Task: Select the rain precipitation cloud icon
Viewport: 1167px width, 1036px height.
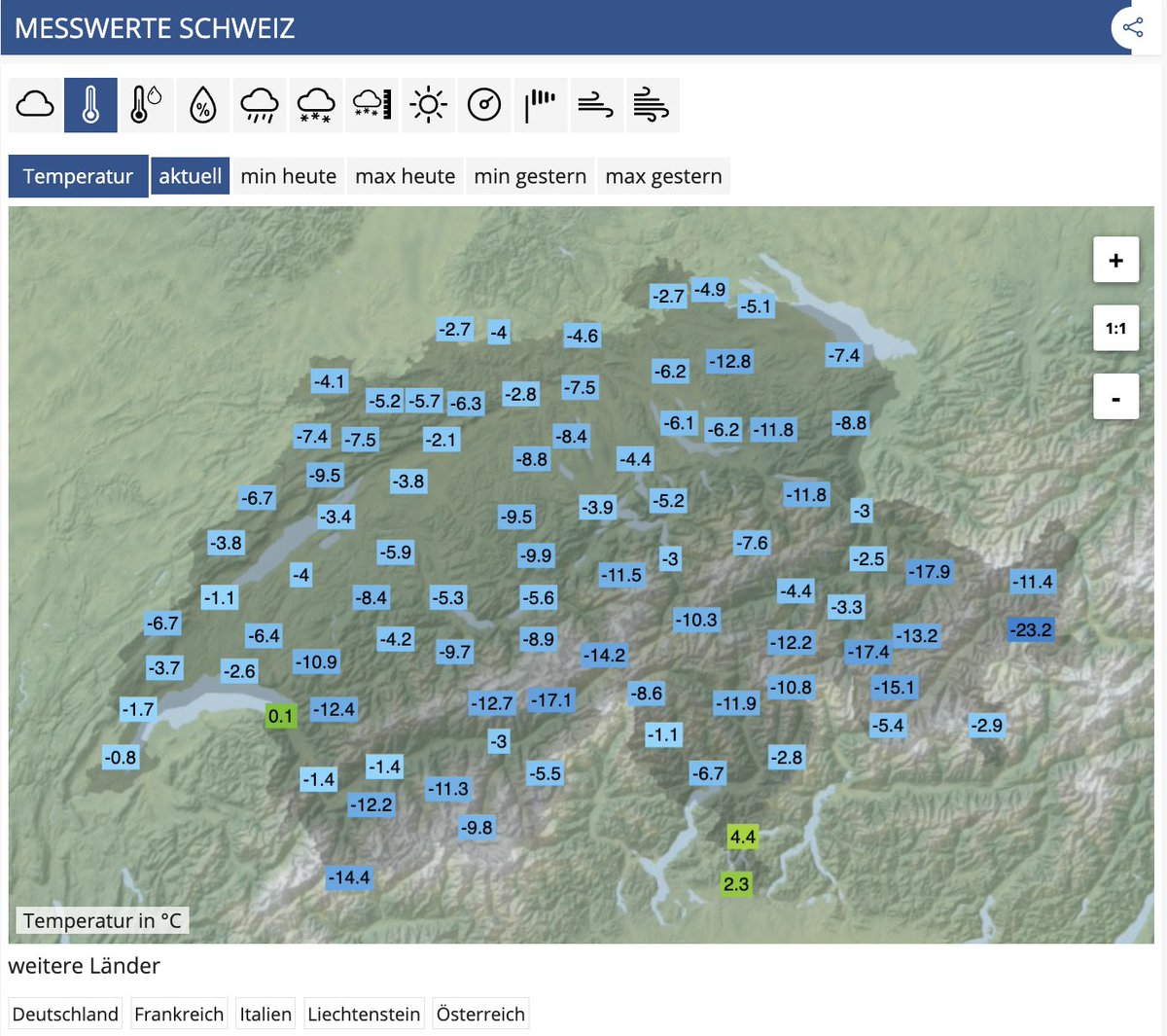Action: (260, 105)
